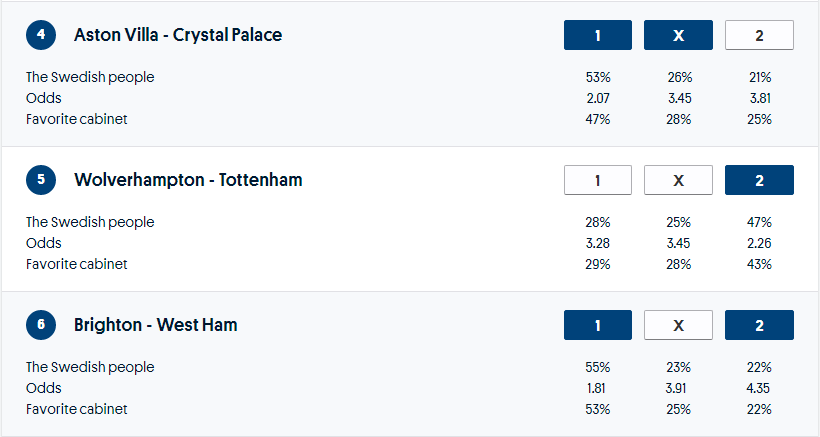Click the match number 4 badge
Image resolution: width=820 pixels, height=437 pixels.
(x=41, y=35)
